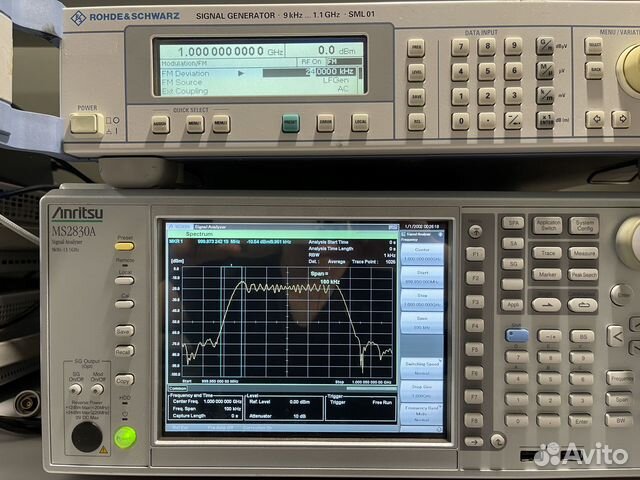Toggle the Local key on the Anritsu front panel
Viewport: 640px width, 480px height.
coord(124,281)
